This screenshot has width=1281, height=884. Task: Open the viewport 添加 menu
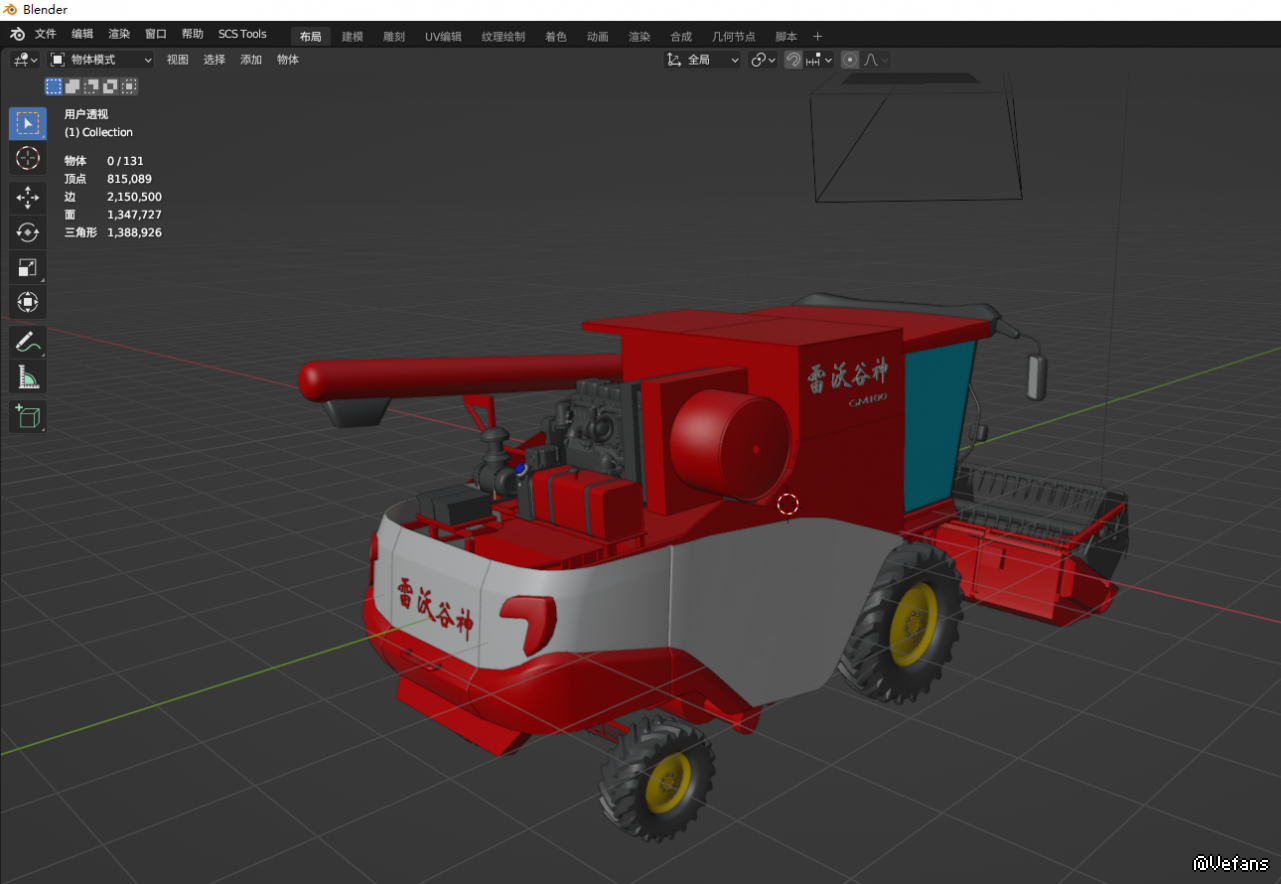pyautogui.click(x=251, y=60)
